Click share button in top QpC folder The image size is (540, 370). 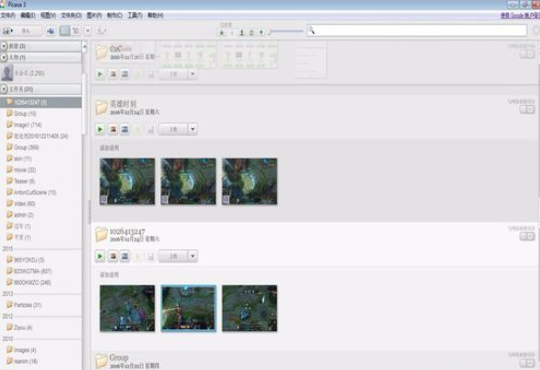(173, 74)
